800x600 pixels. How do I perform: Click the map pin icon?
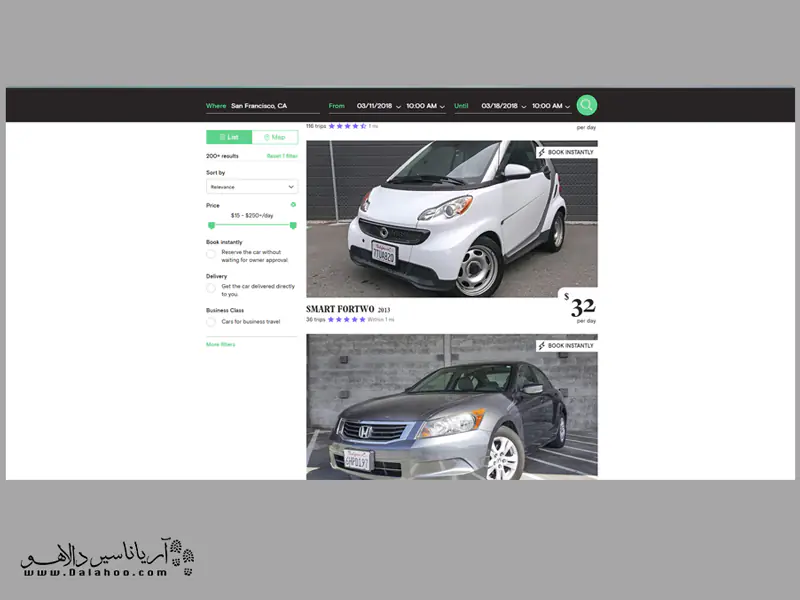266,137
